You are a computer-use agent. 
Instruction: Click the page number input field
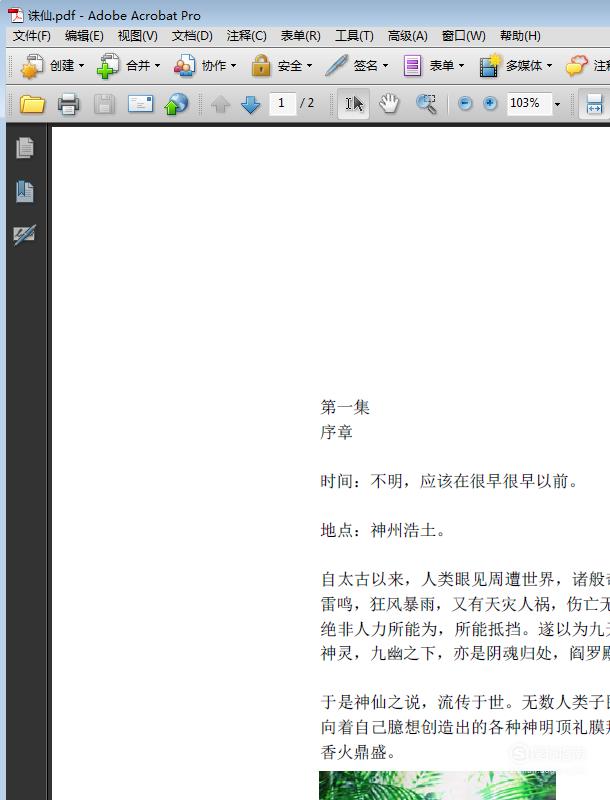point(282,104)
